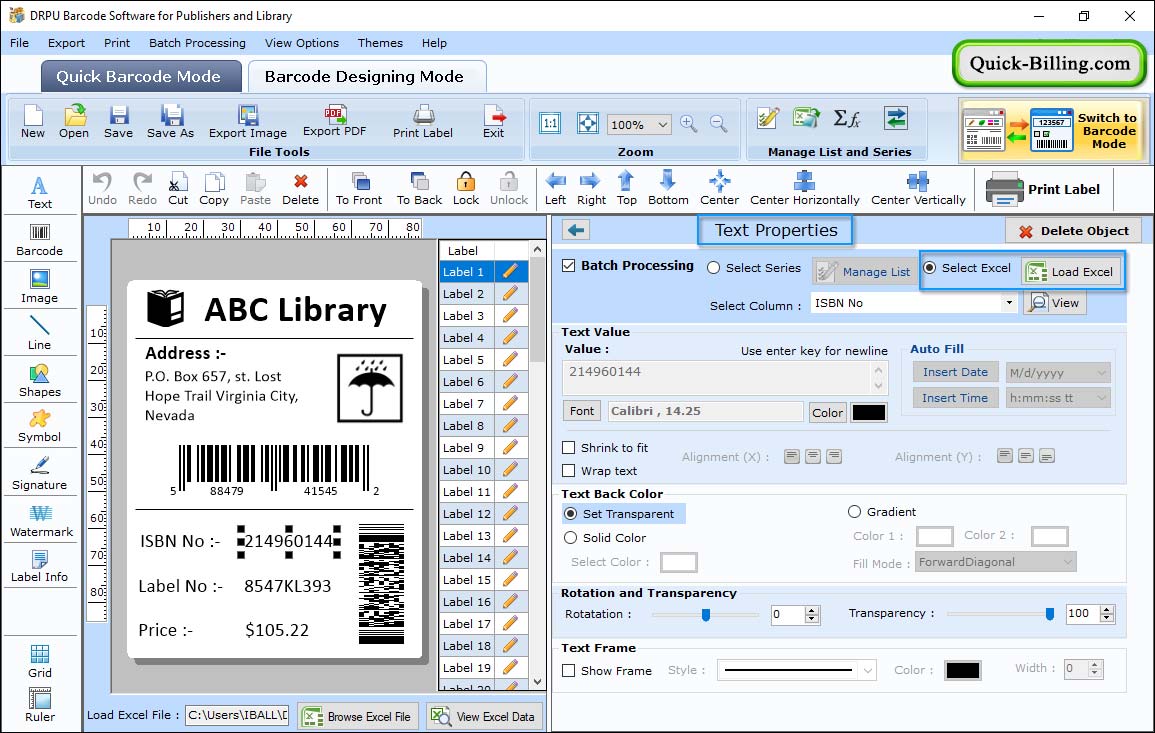Toggle the Batch Processing checkbox
Image resolution: width=1155 pixels, height=733 pixels.
click(x=569, y=266)
